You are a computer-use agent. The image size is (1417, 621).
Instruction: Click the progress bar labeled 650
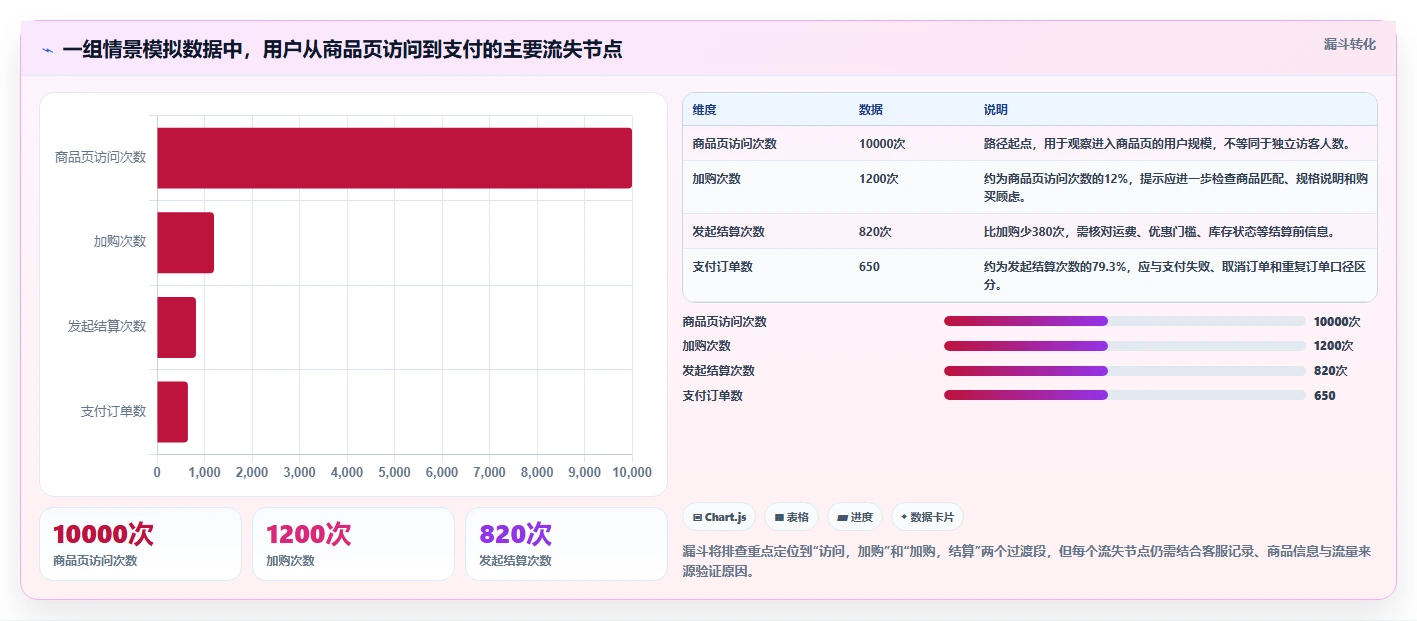tap(1125, 395)
